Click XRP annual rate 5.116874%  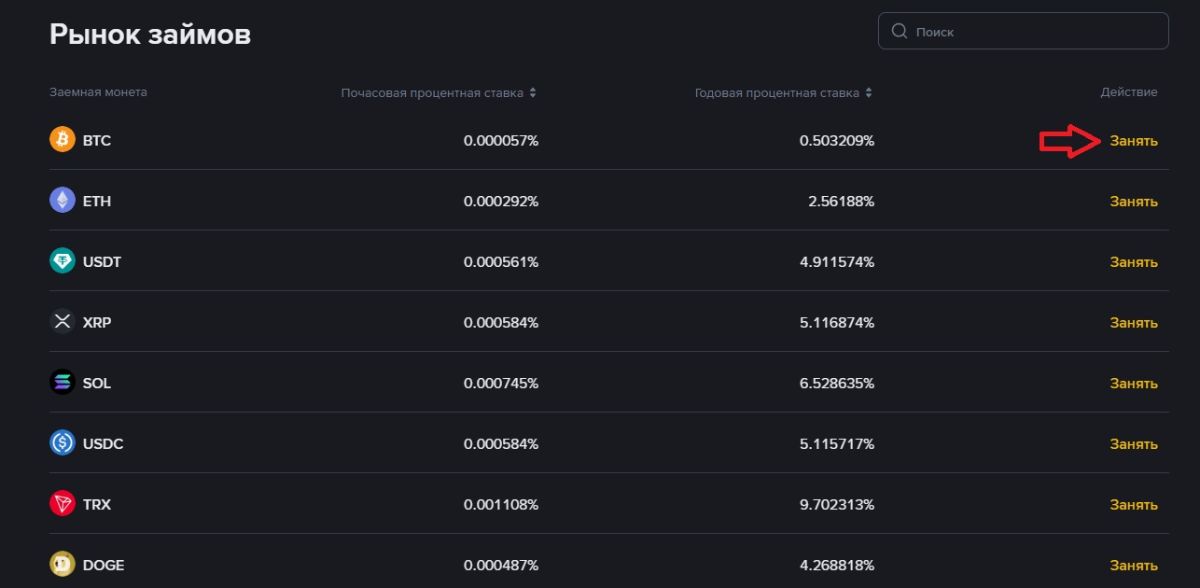point(837,322)
